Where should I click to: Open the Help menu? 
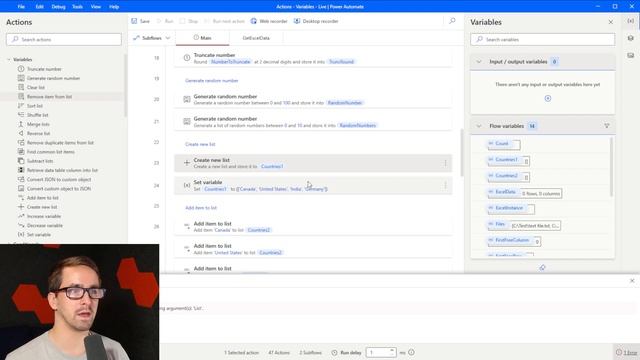tap(114, 7)
